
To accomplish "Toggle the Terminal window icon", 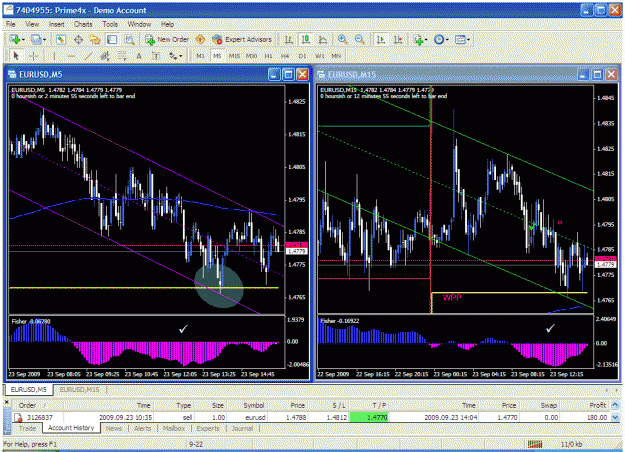I will coord(112,39).
